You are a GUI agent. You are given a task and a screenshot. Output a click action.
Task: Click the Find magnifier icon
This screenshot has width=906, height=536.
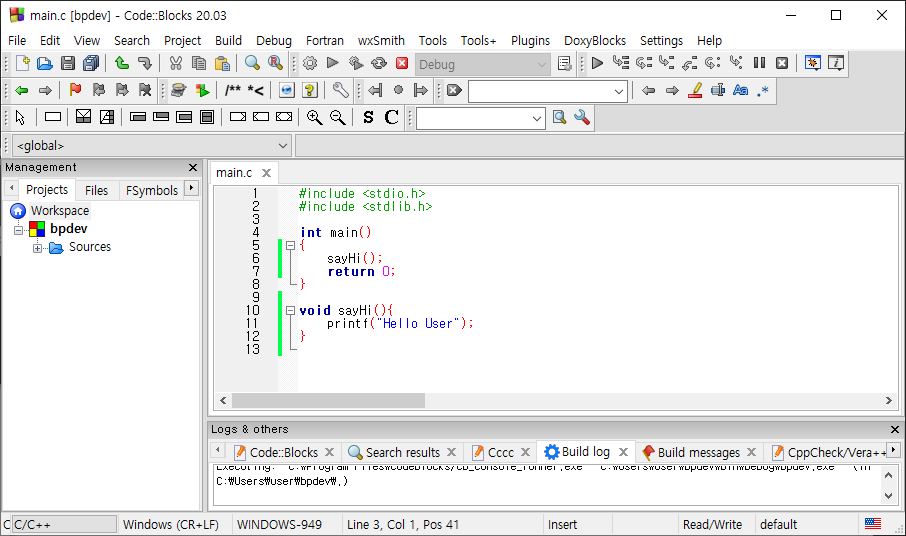tap(253, 63)
